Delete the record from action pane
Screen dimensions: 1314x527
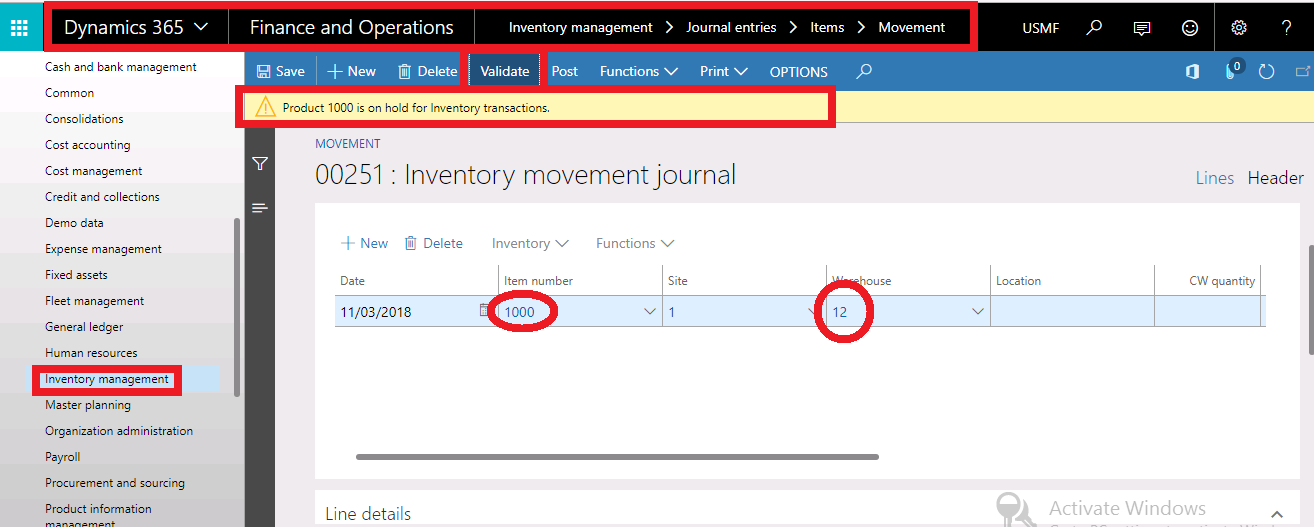(x=427, y=71)
